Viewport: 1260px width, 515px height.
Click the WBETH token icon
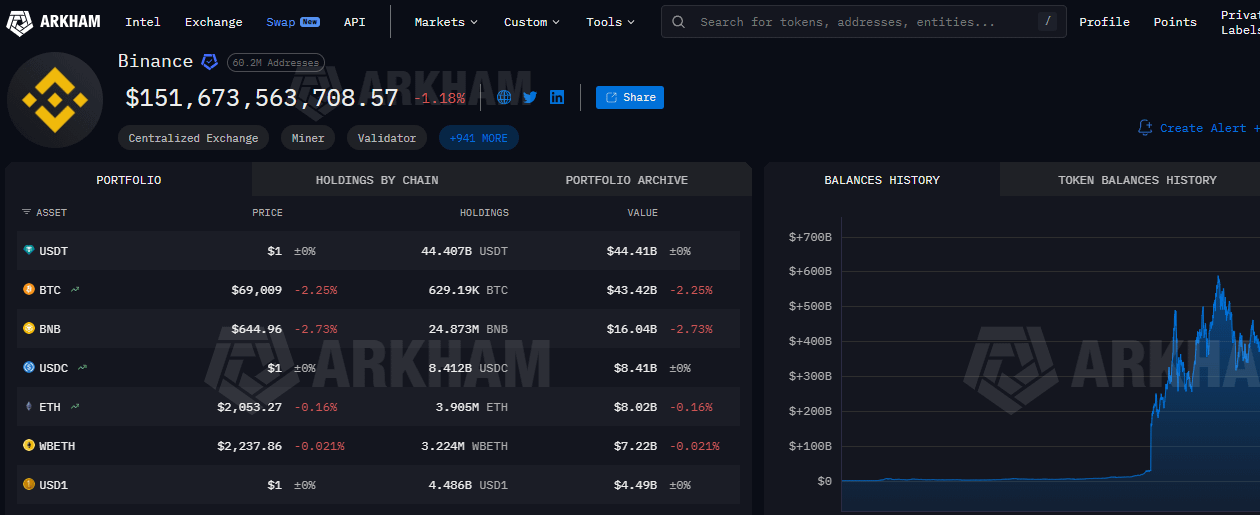29,446
